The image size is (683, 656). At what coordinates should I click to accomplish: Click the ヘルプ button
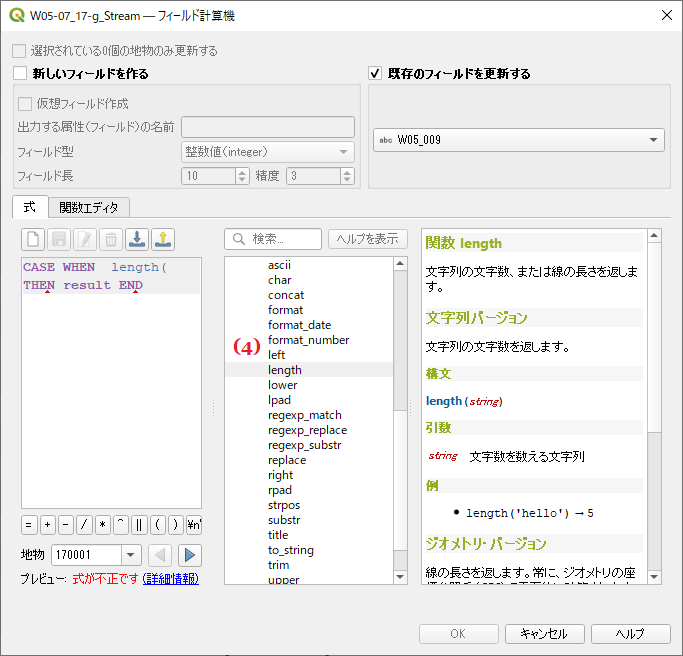pos(630,634)
